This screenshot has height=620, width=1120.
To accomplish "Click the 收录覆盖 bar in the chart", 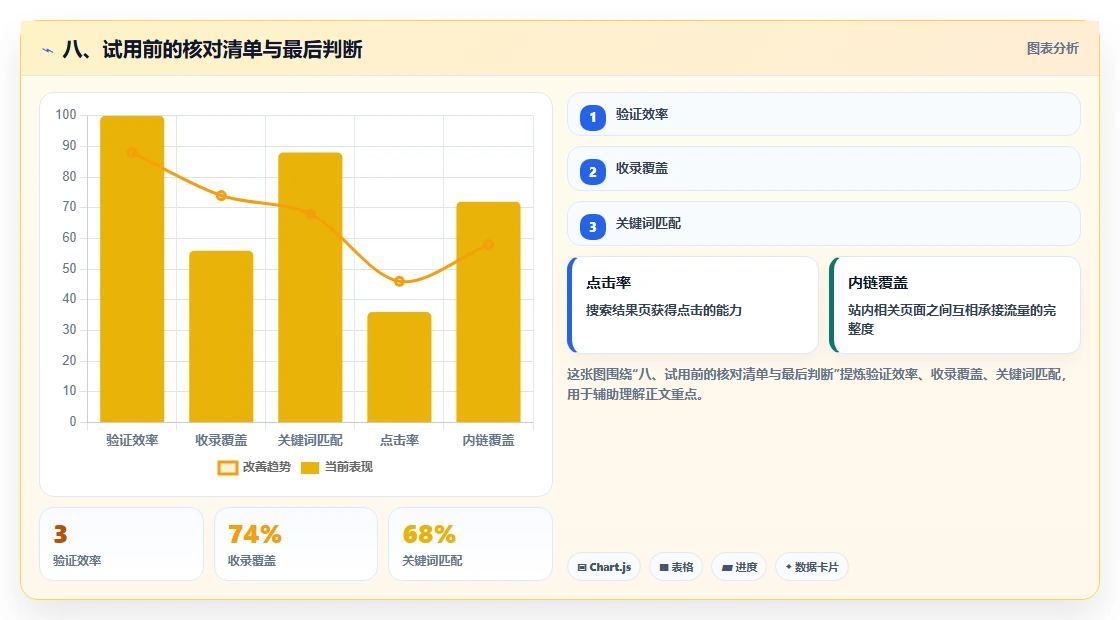I will pos(221,336).
